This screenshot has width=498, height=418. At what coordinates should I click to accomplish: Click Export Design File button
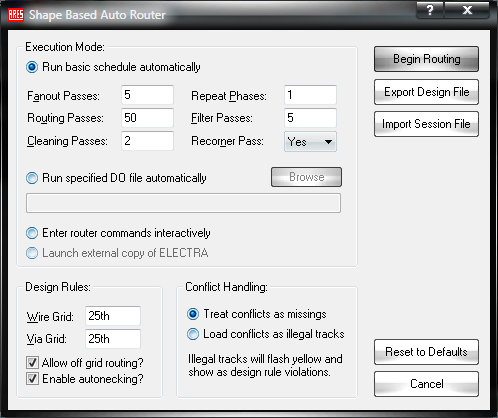point(426,92)
